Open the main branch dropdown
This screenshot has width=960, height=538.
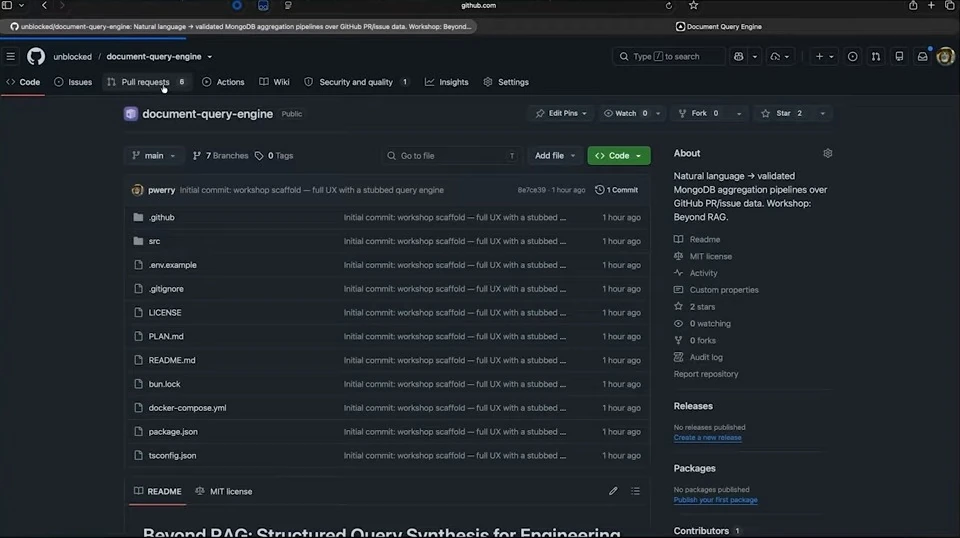(154, 155)
